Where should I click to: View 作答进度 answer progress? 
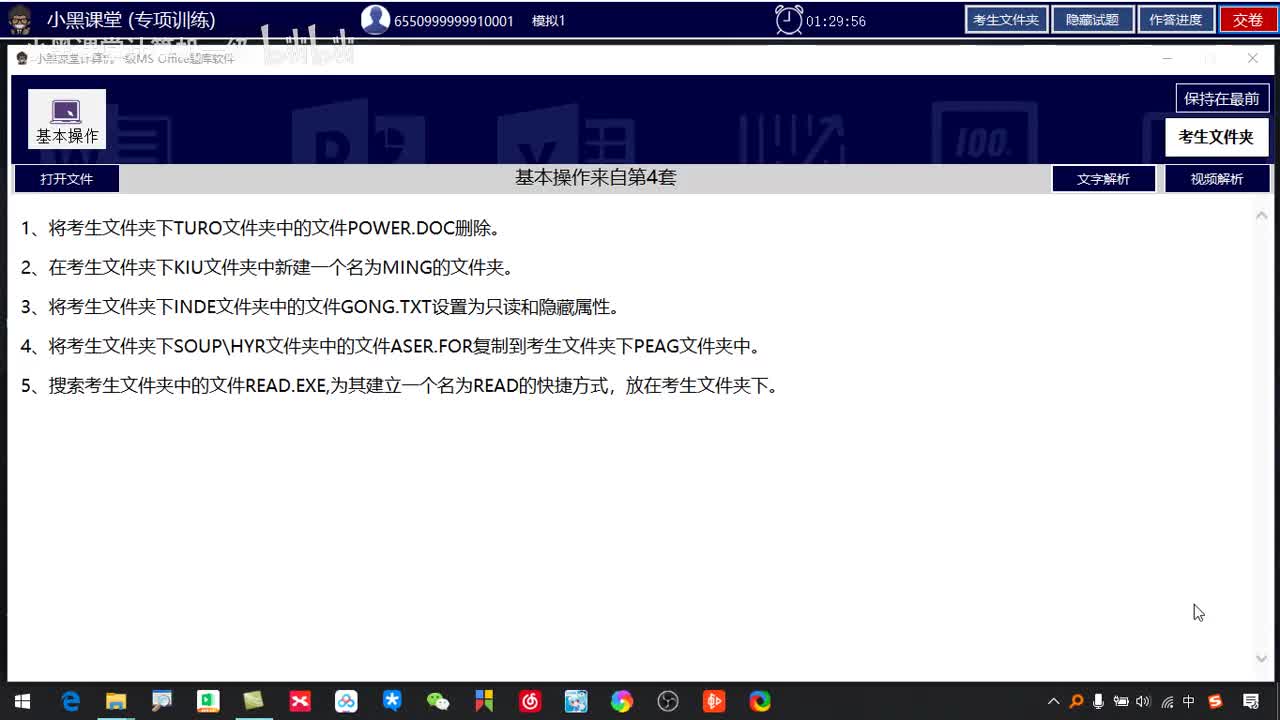pyautogui.click(x=1176, y=20)
